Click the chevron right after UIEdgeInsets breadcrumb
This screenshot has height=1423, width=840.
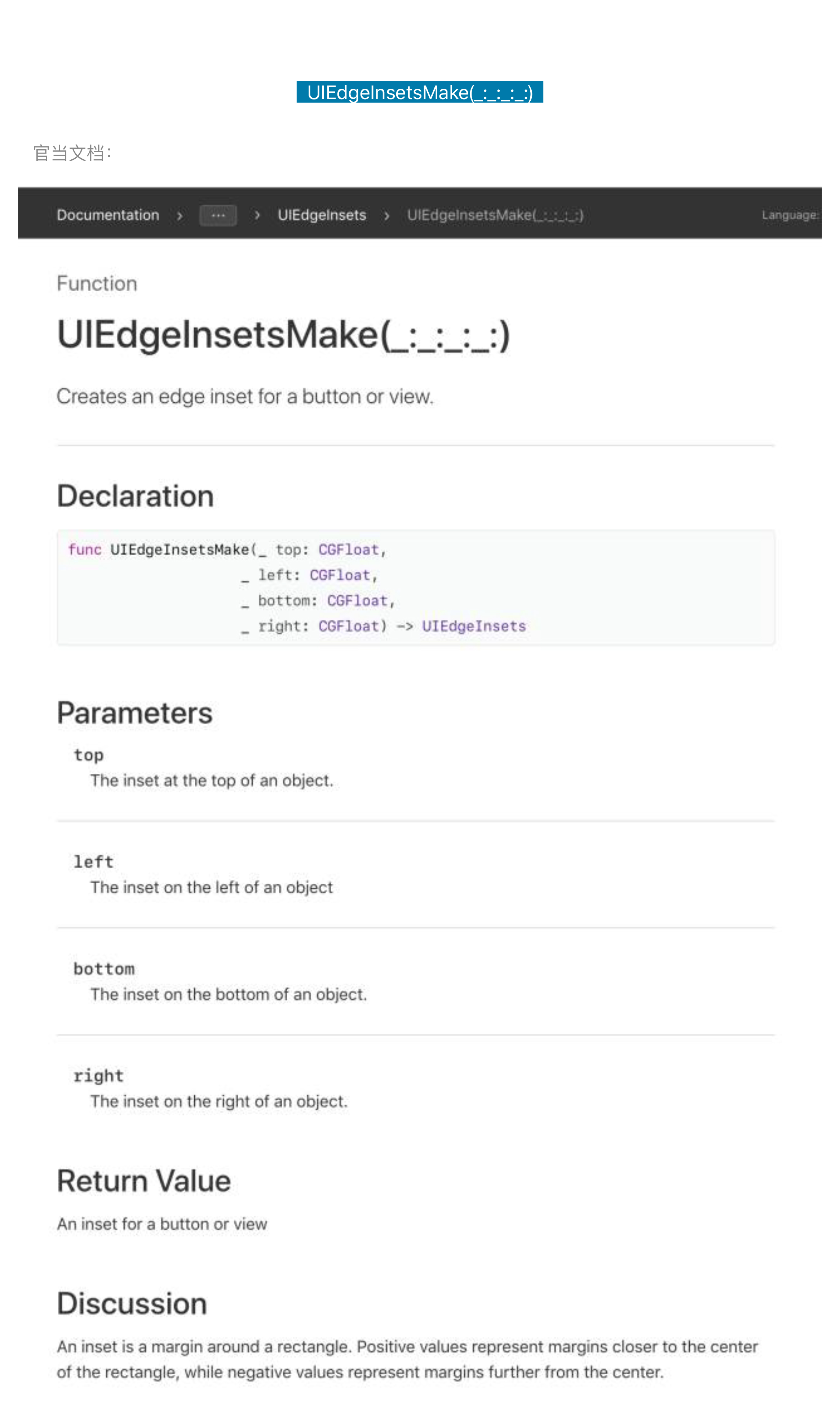[386, 216]
